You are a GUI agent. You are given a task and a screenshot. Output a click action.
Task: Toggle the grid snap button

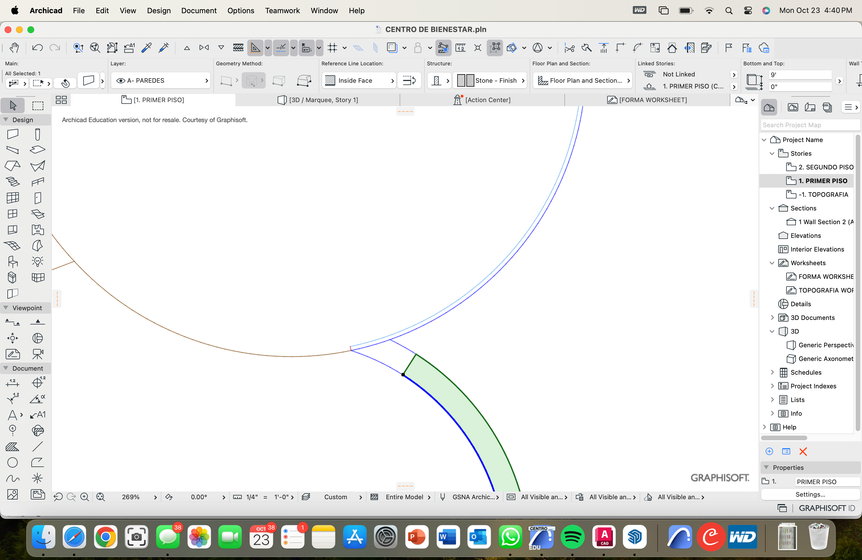click(x=332, y=48)
